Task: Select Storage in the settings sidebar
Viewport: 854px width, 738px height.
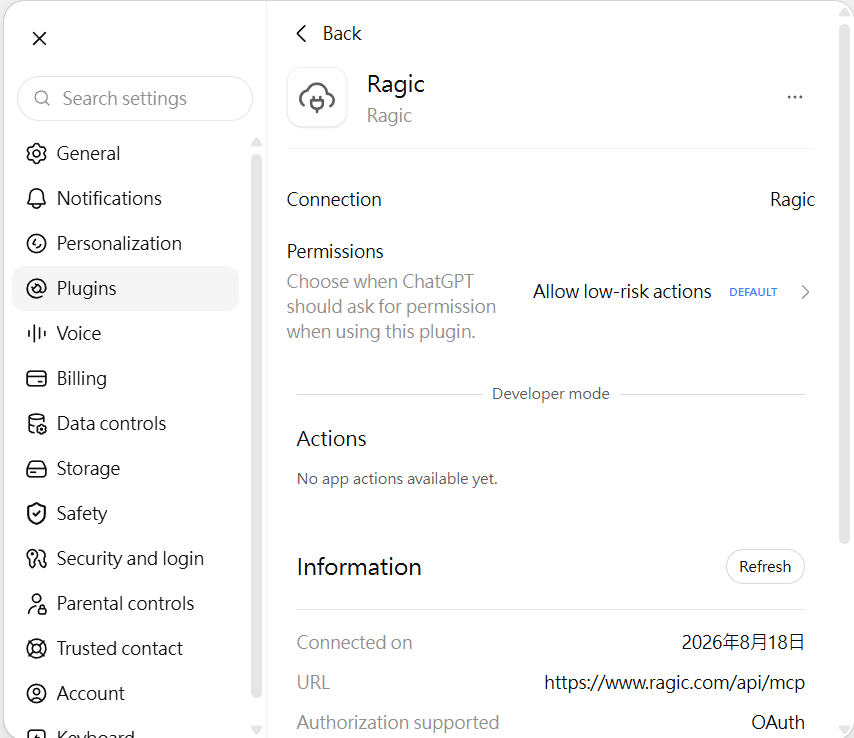Action: (x=125, y=468)
